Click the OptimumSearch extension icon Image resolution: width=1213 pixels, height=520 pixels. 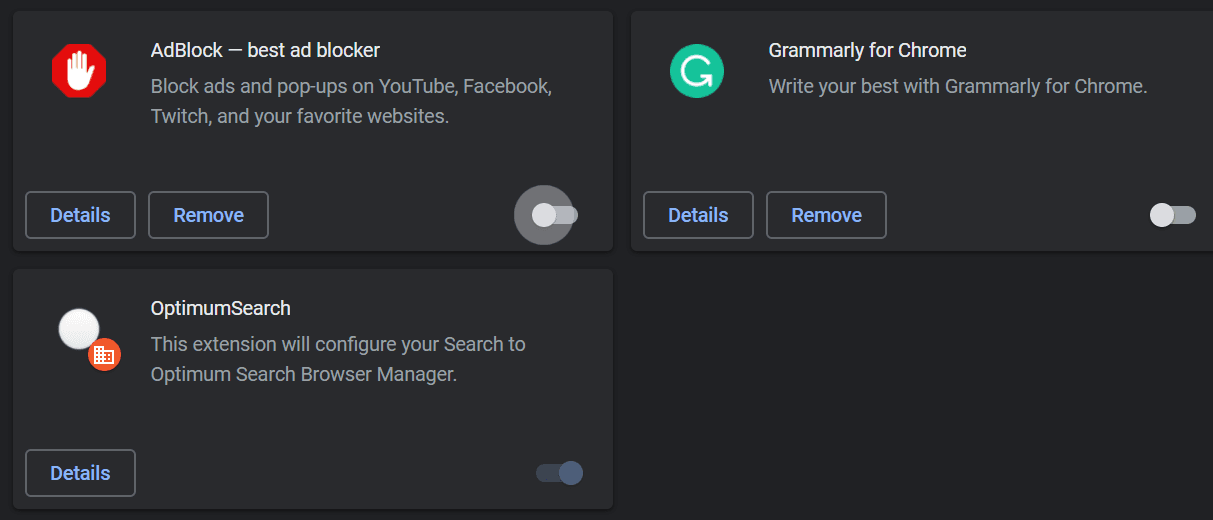pyautogui.click(x=79, y=329)
